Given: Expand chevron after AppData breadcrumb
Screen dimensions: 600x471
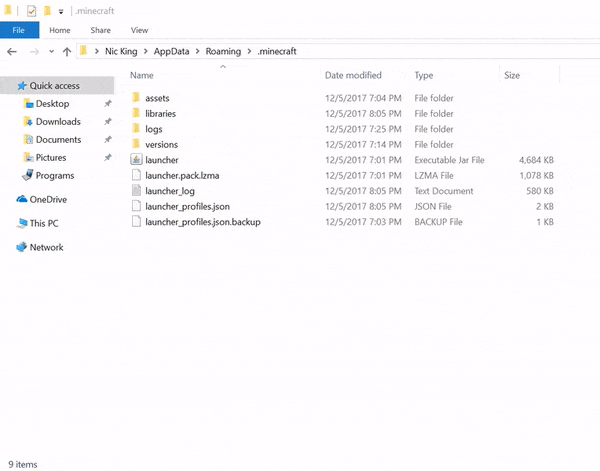Looking at the screenshot, I should point(197,51).
